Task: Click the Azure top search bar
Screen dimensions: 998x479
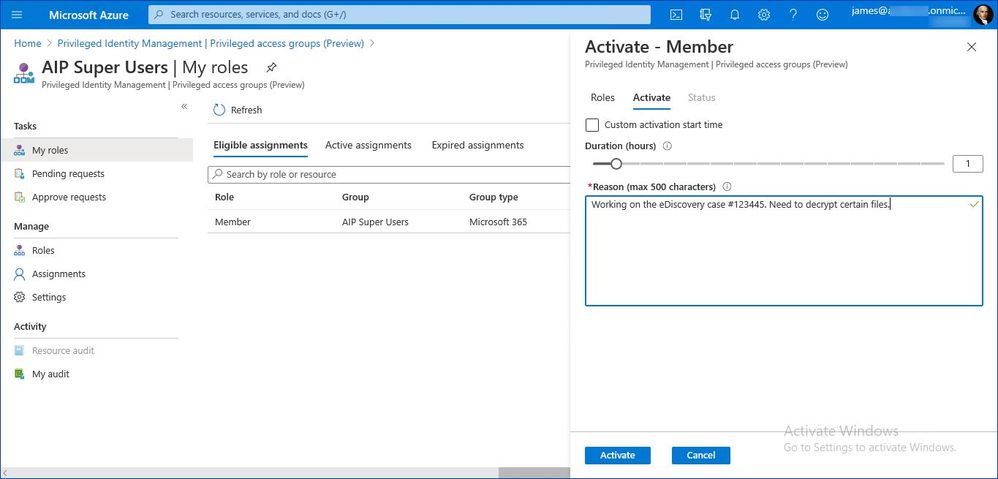Action: point(399,15)
